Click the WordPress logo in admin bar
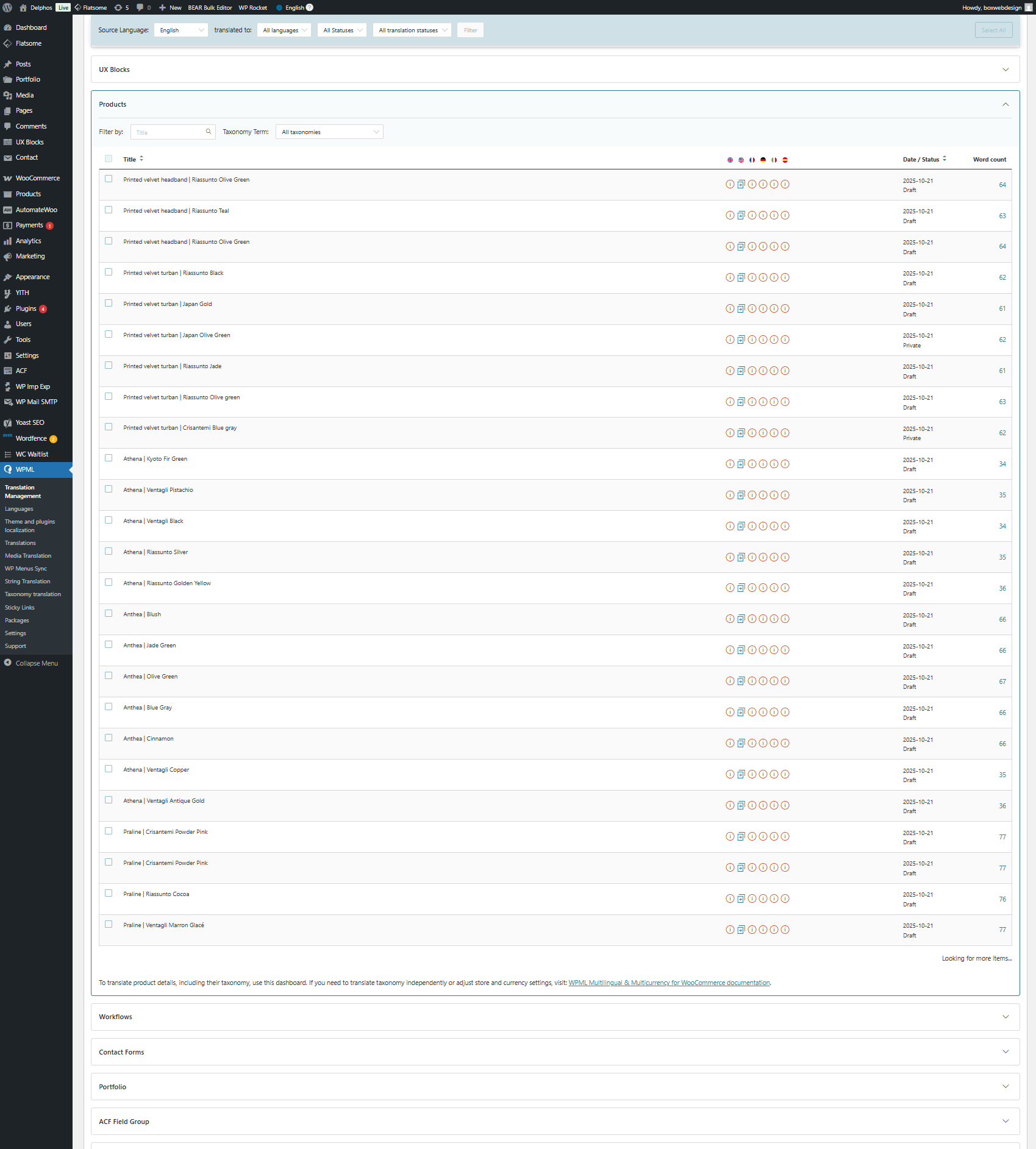The height and width of the screenshot is (1149, 1036). point(7,7)
